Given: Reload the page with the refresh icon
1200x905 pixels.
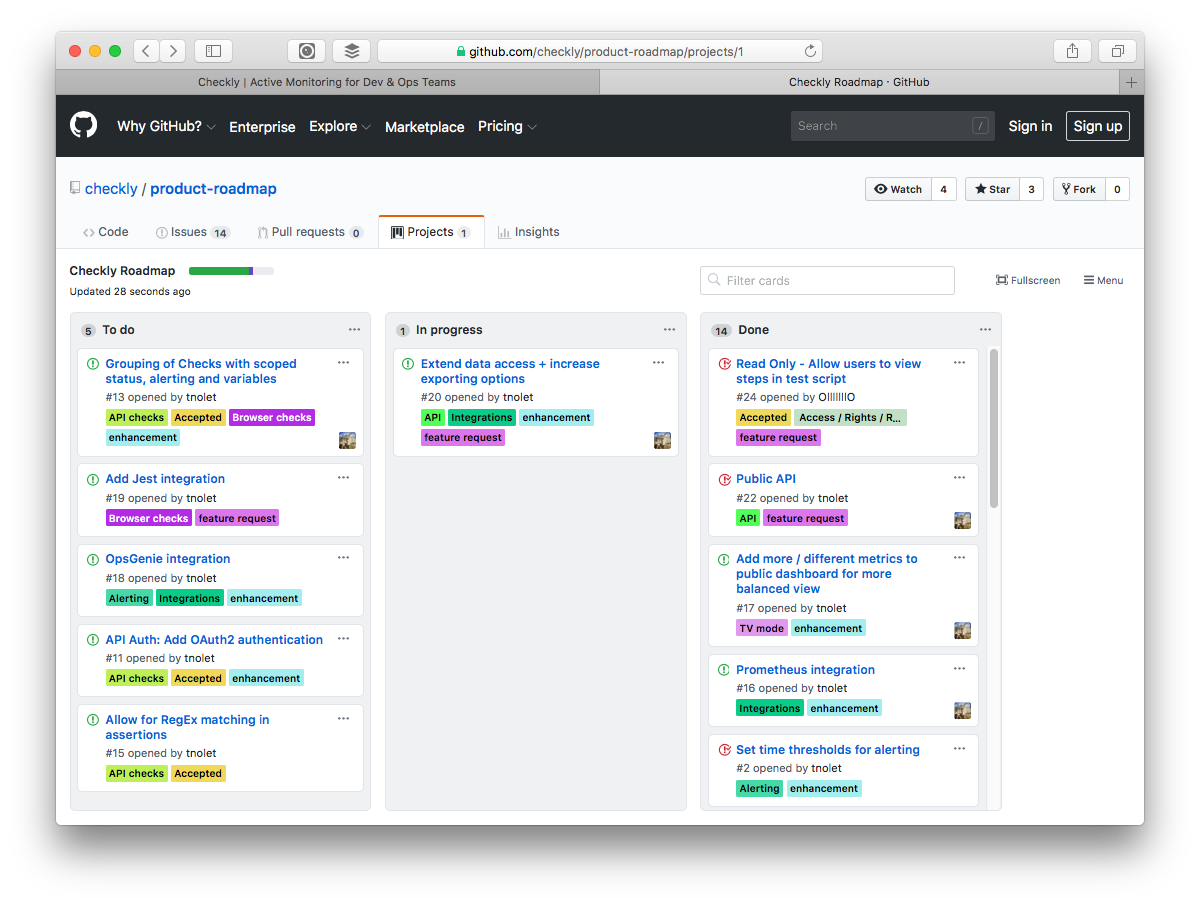Looking at the screenshot, I should [810, 51].
